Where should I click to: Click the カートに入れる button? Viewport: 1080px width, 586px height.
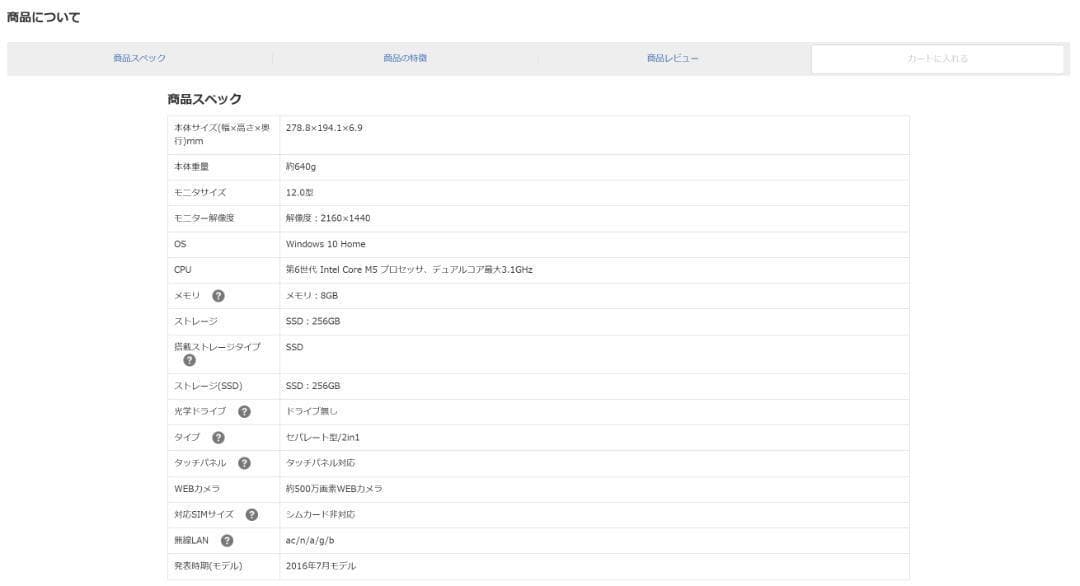937,59
